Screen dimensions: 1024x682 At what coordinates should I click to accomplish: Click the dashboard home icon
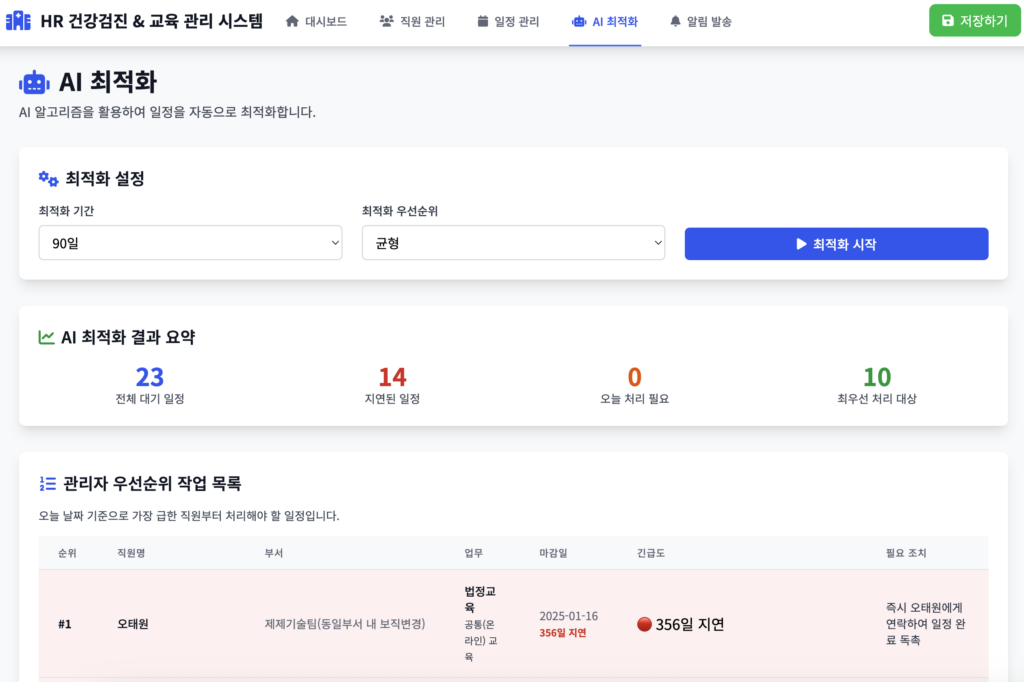click(292, 21)
